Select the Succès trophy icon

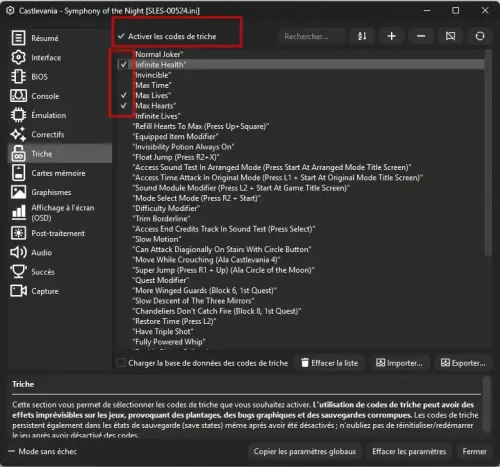coord(18,271)
